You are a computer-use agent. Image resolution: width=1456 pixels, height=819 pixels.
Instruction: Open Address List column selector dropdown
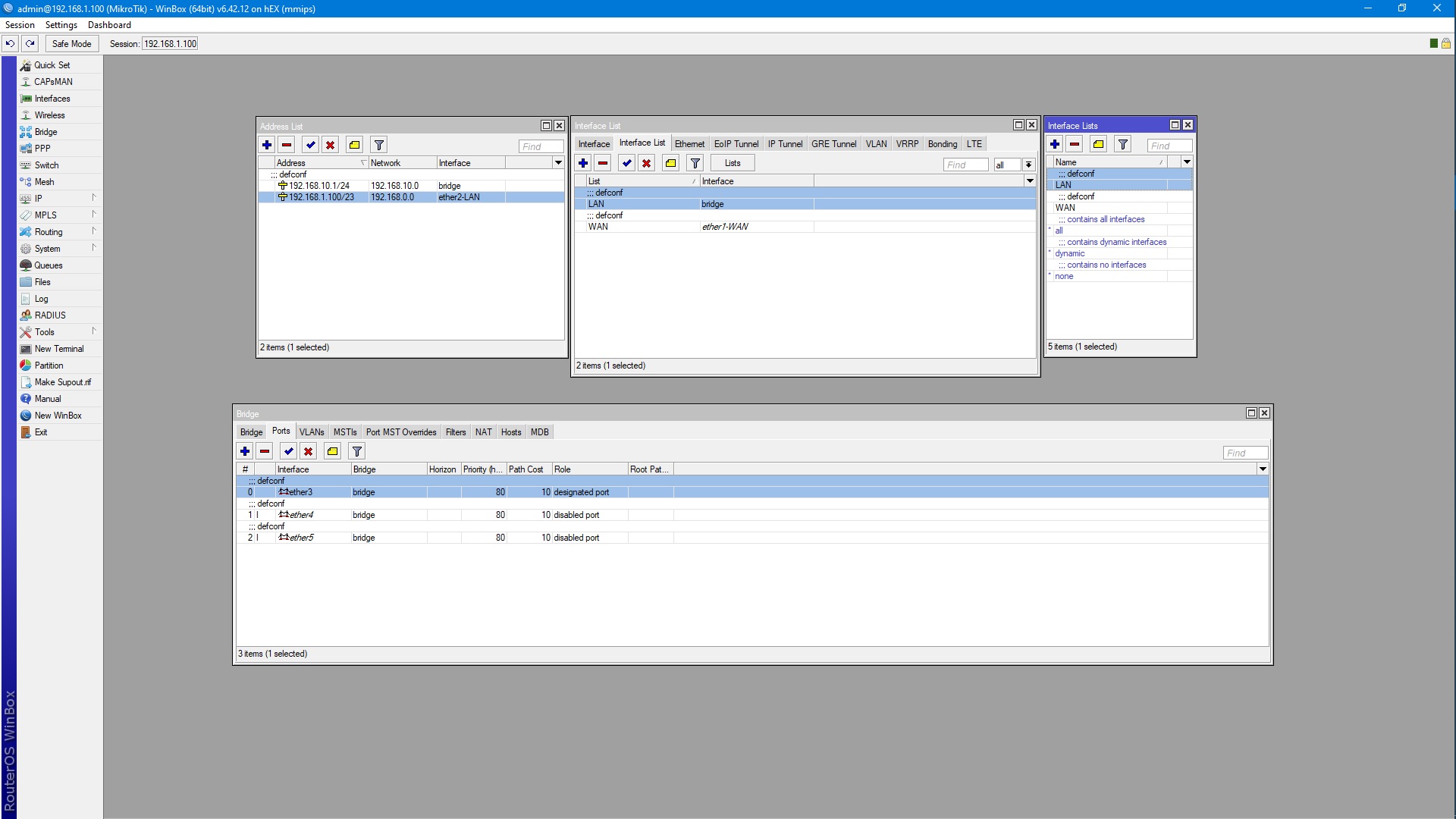558,163
